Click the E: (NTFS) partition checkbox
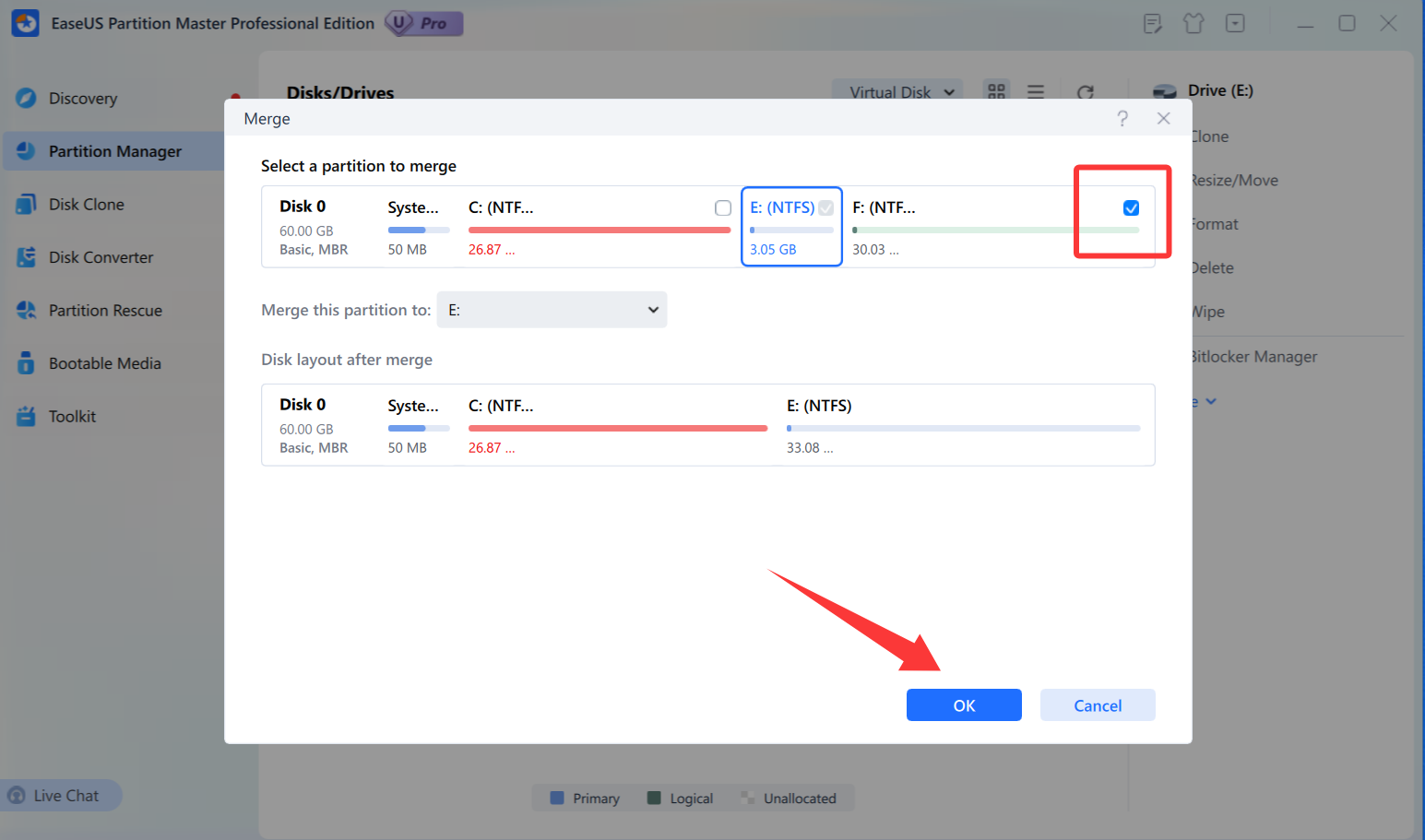Image resolution: width=1425 pixels, height=840 pixels. pos(826,207)
